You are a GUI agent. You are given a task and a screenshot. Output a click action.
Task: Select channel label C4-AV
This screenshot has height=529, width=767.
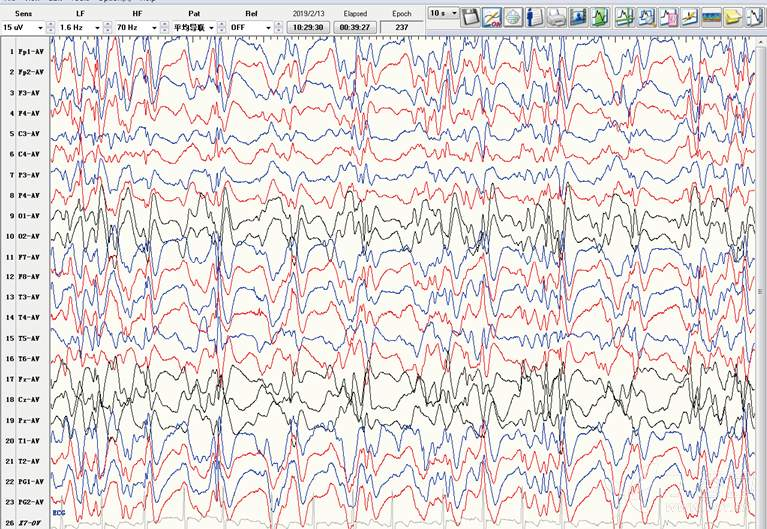pos(29,154)
